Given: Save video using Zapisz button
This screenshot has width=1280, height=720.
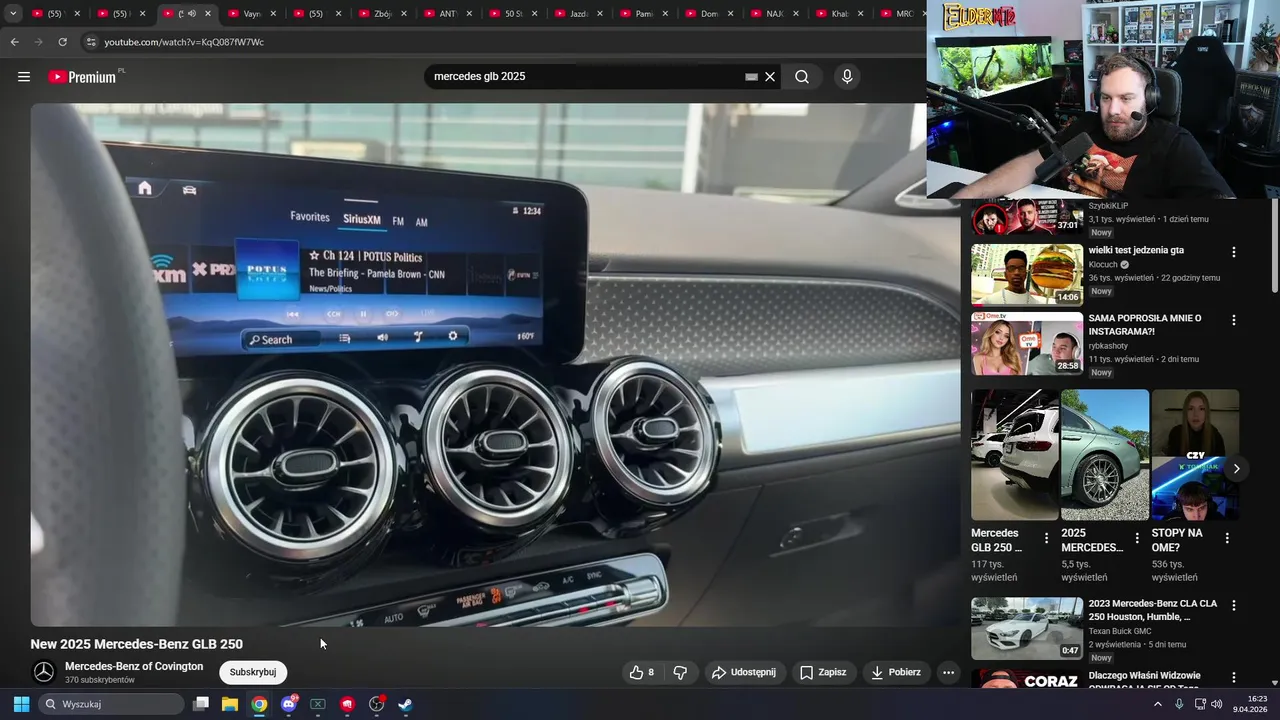Looking at the screenshot, I should [x=823, y=672].
